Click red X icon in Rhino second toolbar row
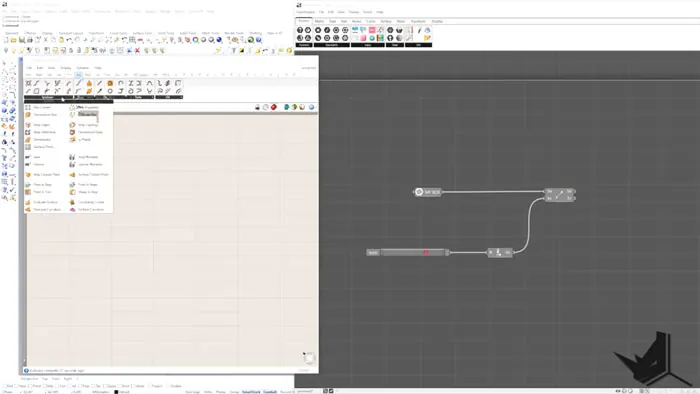This screenshot has width=700, height=394. point(138,50)
